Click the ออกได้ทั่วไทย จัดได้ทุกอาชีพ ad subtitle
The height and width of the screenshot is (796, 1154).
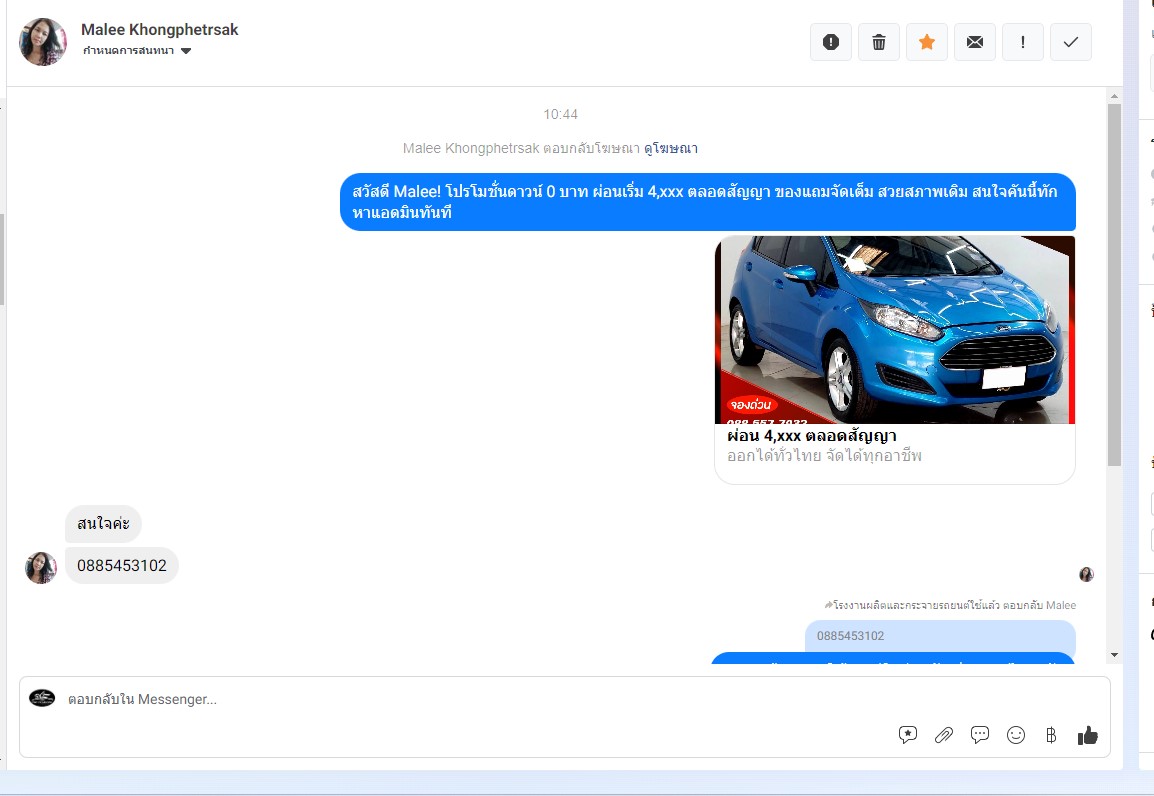(824, 456)
